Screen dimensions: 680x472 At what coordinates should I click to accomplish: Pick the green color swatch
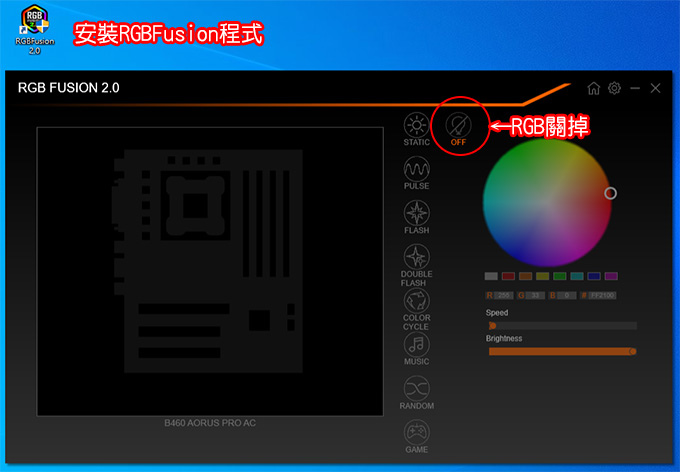[x=559, y=276]
